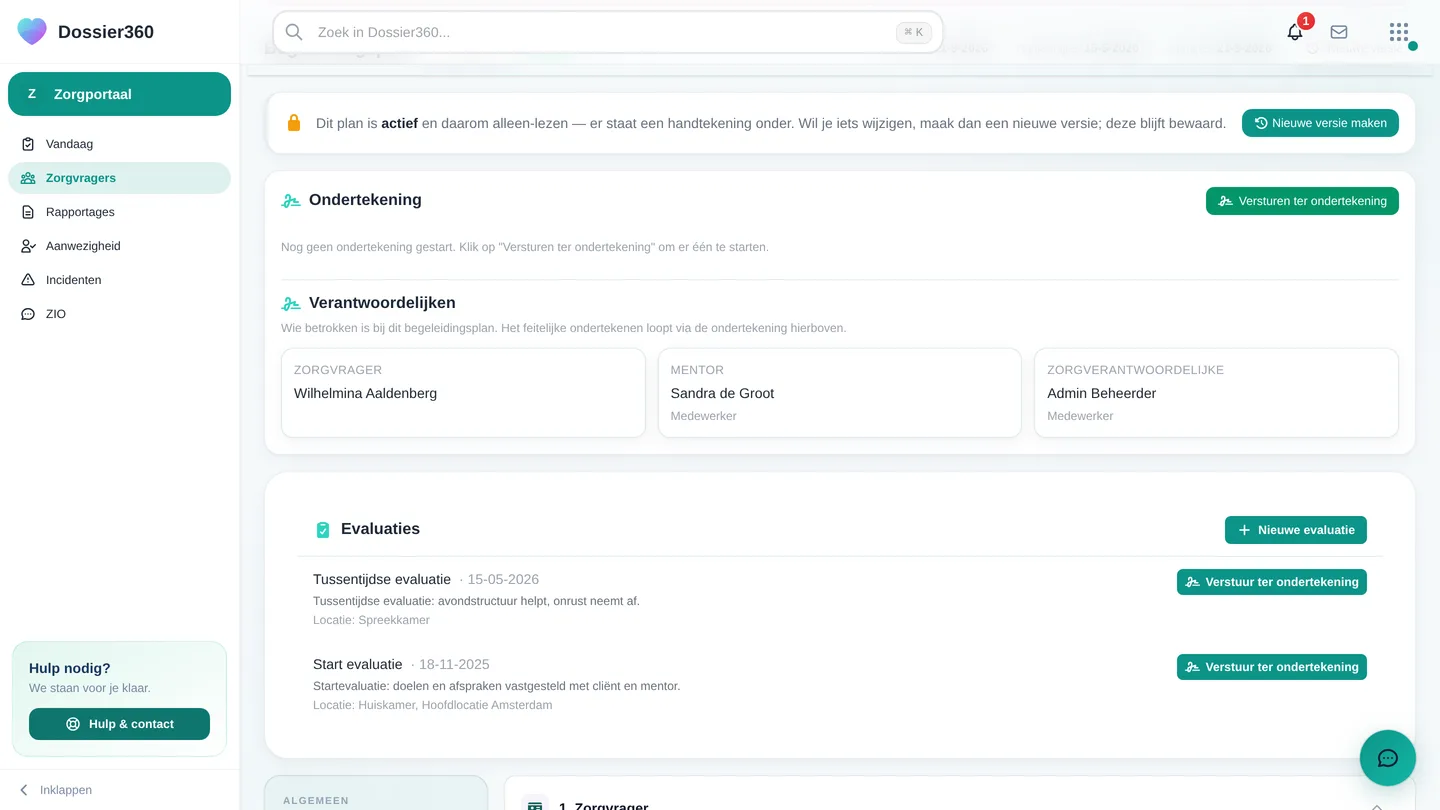Click the 'Locatie: Spreekkamer' text
The image size is (1440, 810).
point(371,620)
